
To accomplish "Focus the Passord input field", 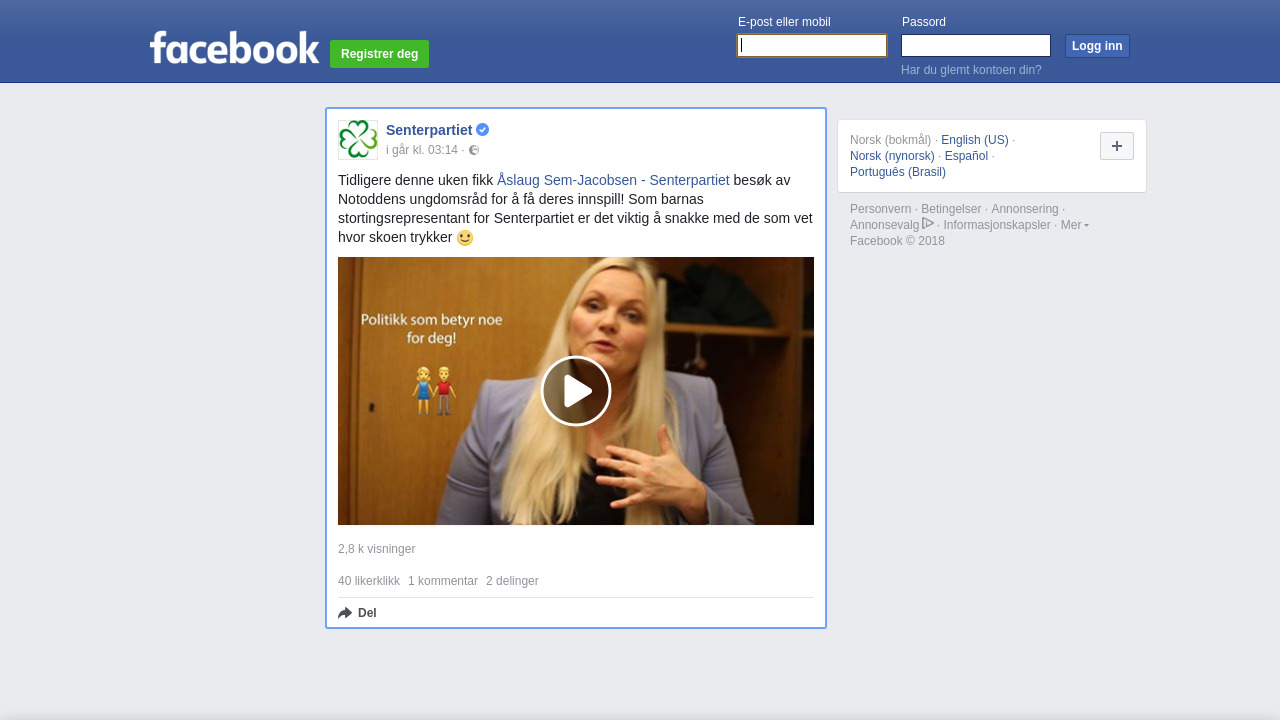I will click(x=976, y=46).
